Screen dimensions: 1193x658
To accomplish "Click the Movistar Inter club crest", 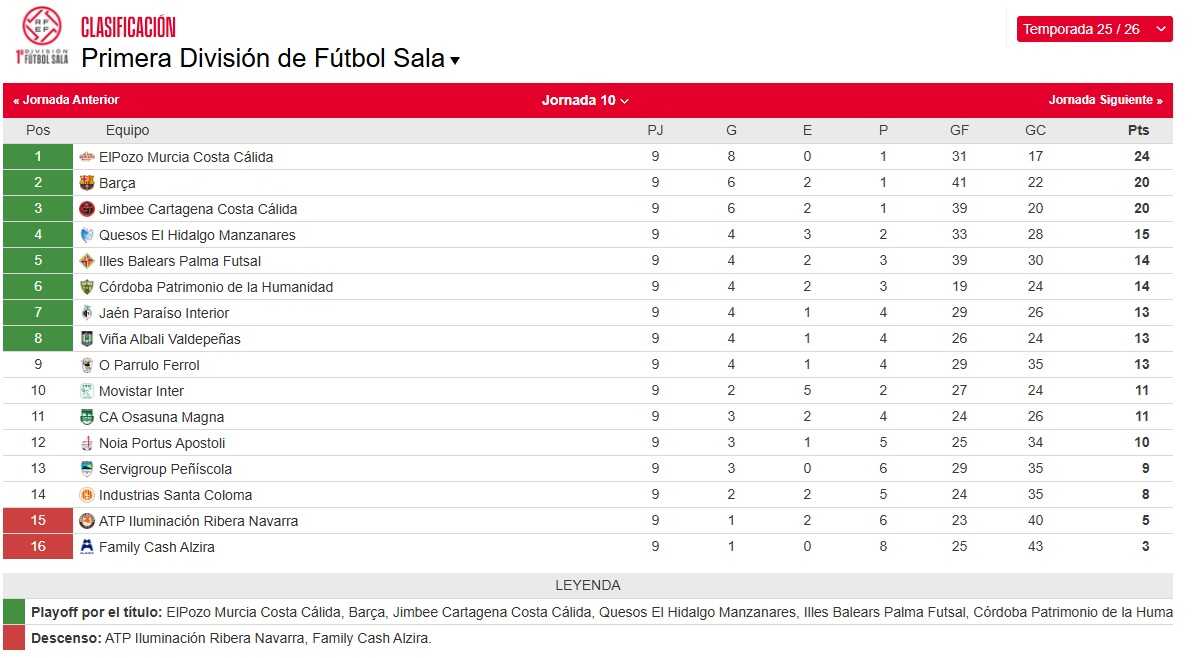I will pyautogui.click(x=88, y=391).
